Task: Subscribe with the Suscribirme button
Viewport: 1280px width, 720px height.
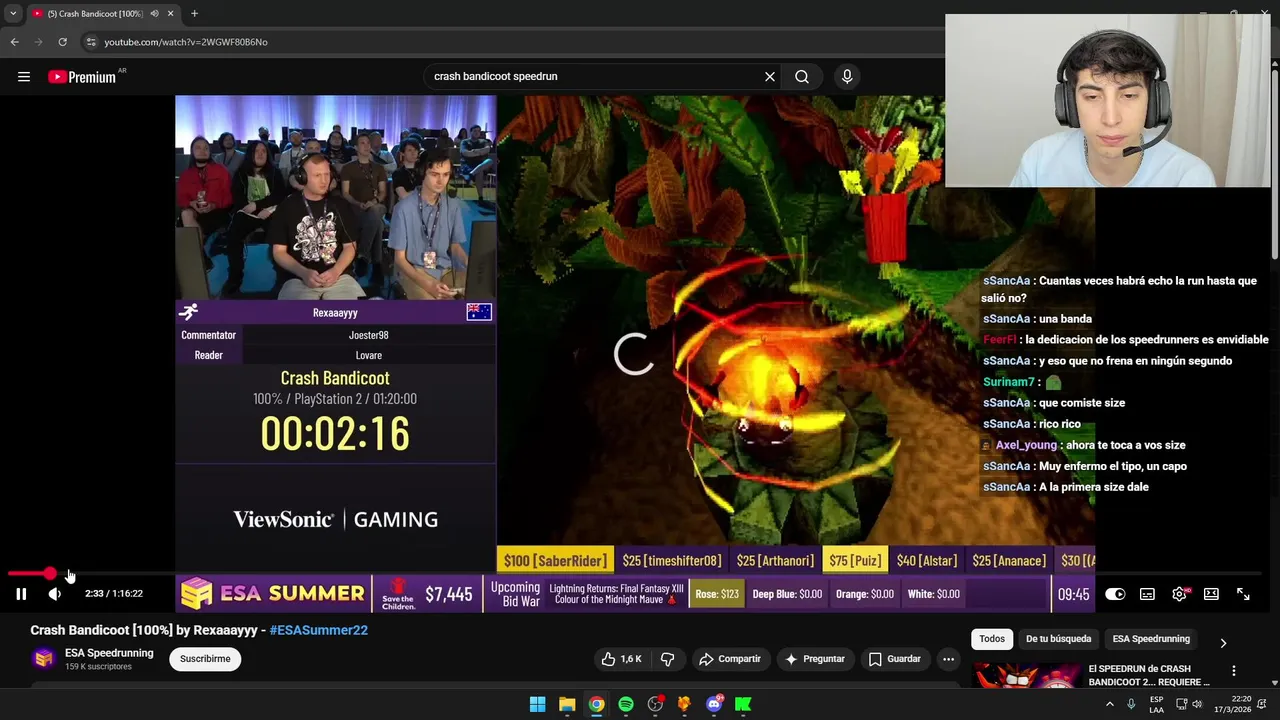Action: (205, 659)
